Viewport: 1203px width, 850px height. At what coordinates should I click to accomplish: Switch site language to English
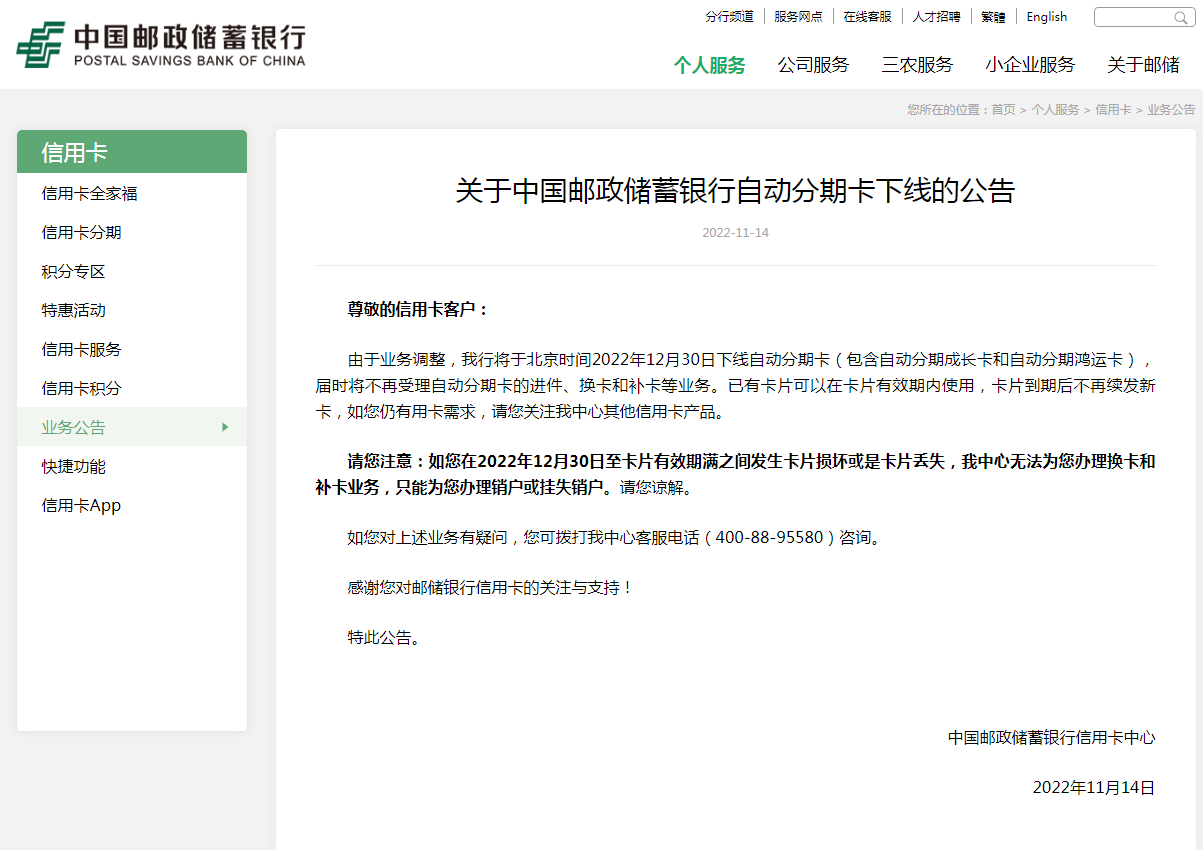[x=1046, y=17]
